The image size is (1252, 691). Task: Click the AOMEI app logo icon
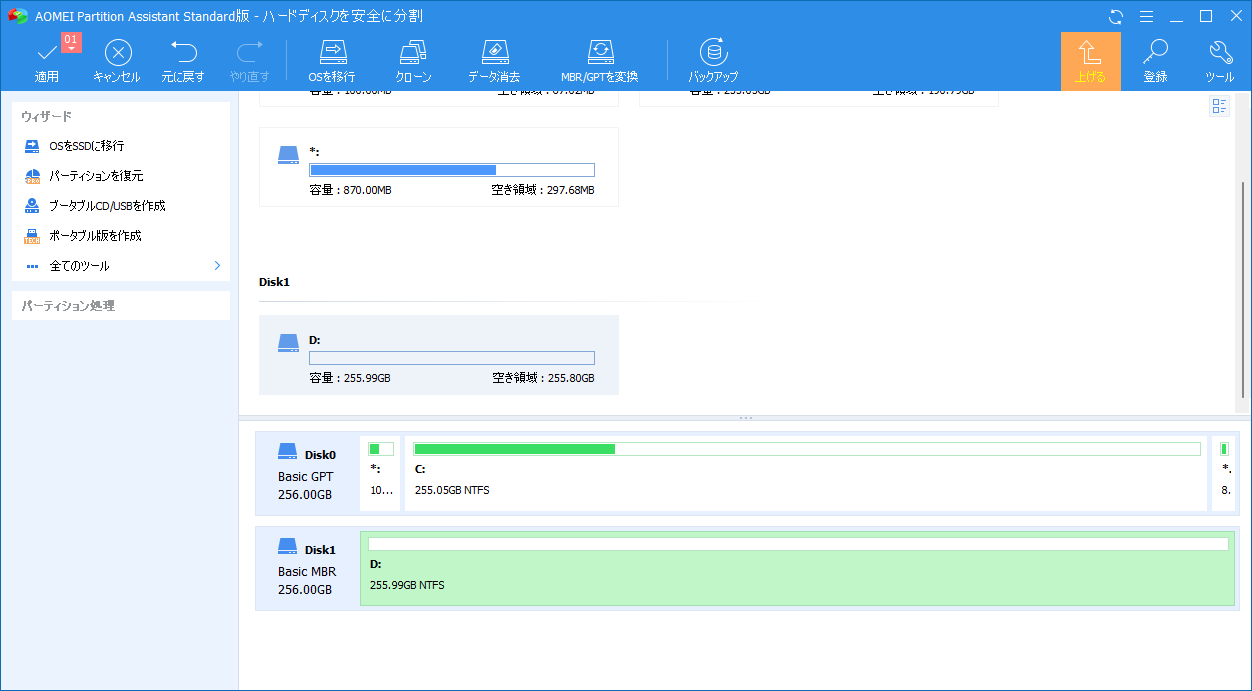pyautogui.click(x=16, y=16)
